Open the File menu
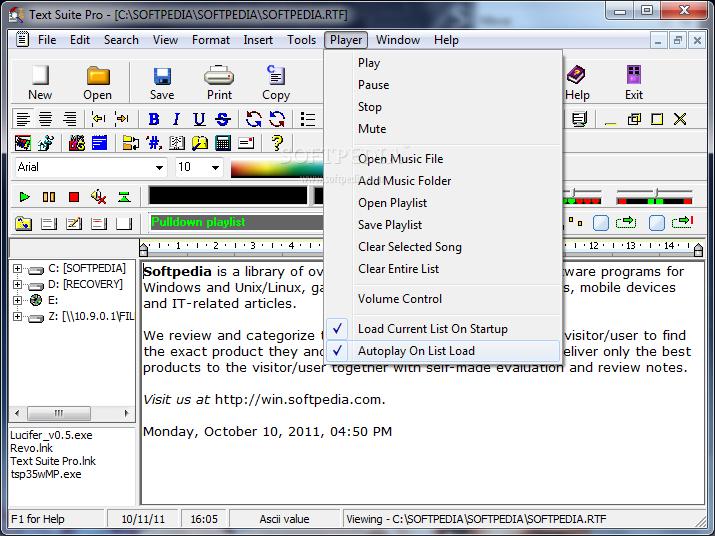Viewport: 715px width, 536px height. 47,40
